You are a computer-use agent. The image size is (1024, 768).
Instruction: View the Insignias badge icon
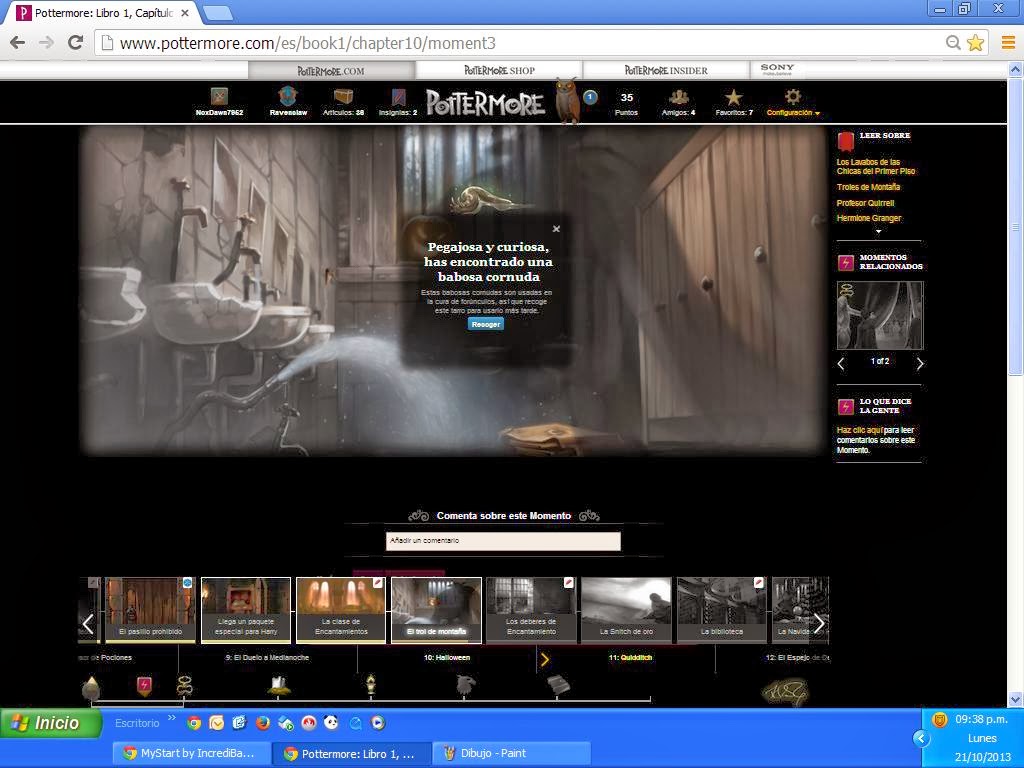[398, 97]
